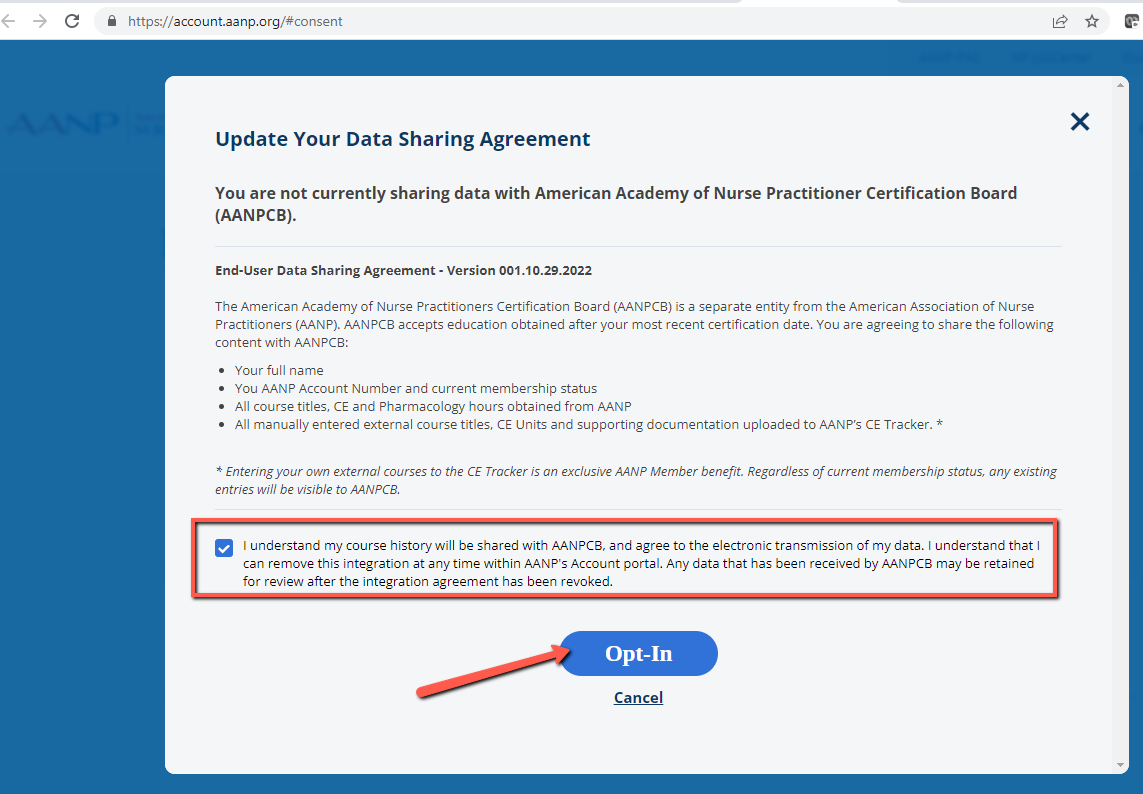Click the Cancel link

638,698
